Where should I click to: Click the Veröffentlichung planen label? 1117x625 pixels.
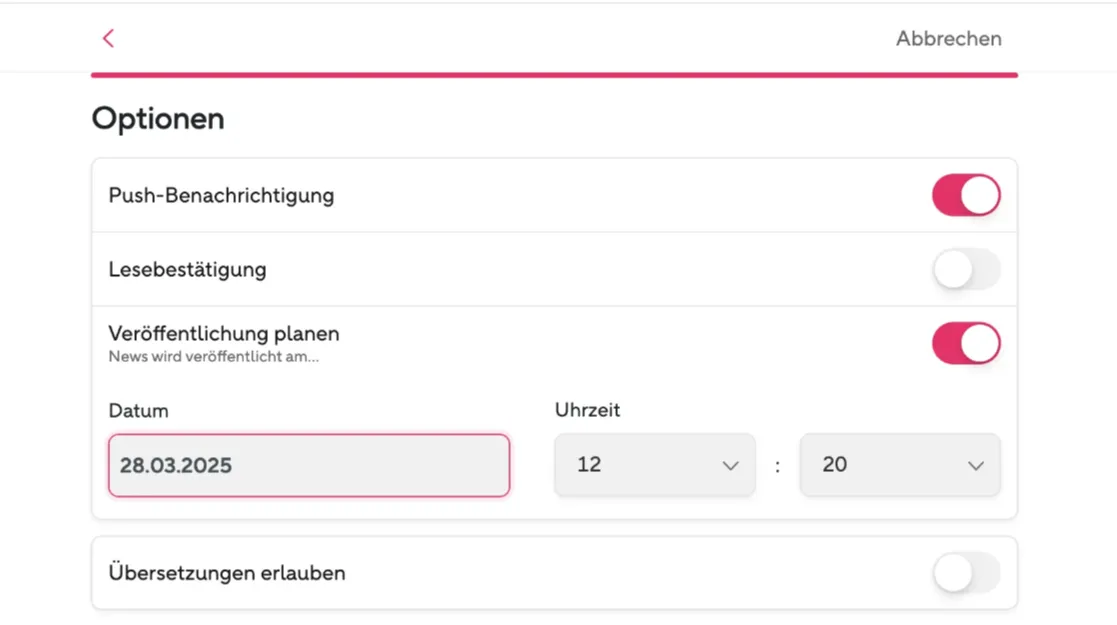(x=224, y=334)
